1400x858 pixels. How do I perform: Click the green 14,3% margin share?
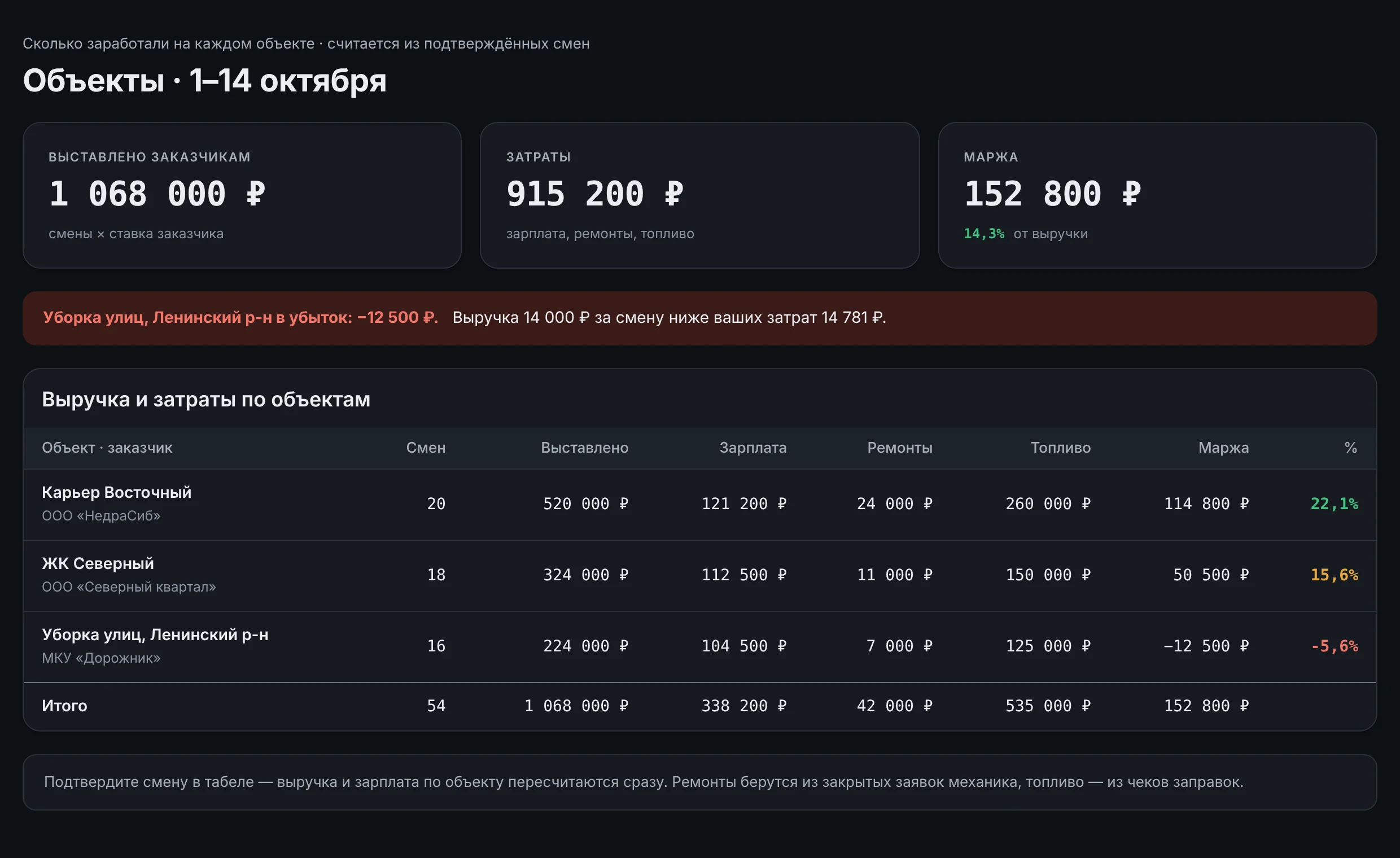(983, 234)
